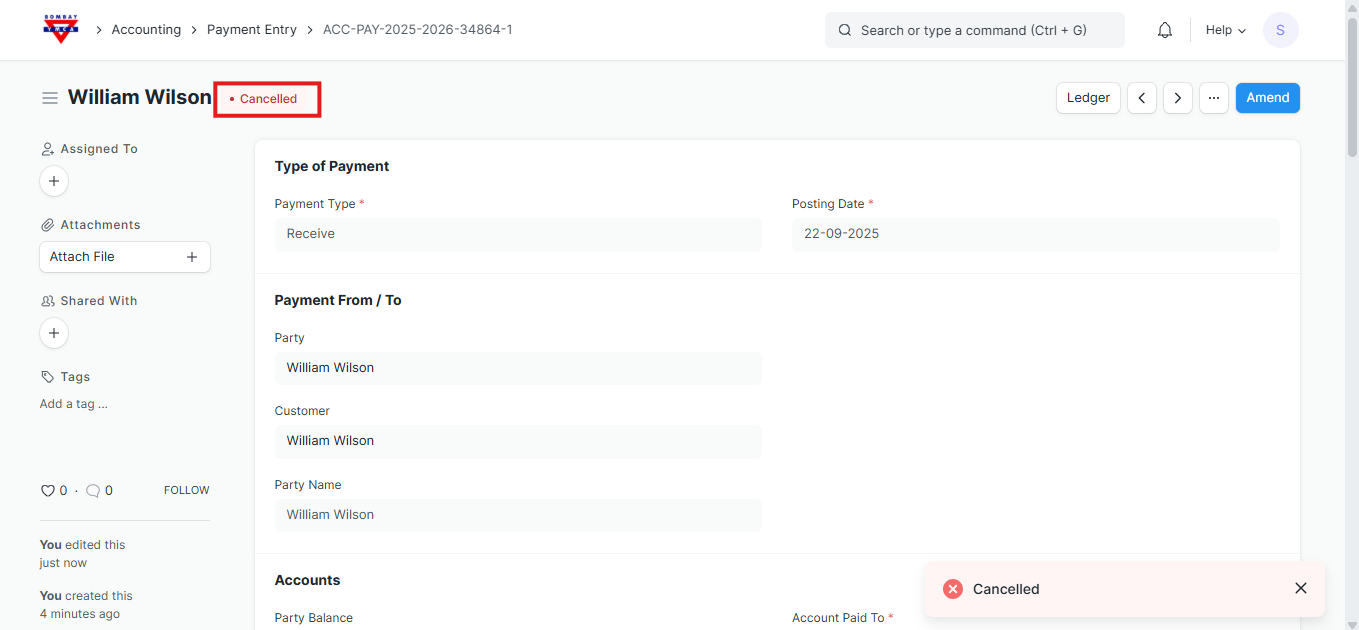Open the Ledger view
Screen dimensions: 1359x630
click(x=1088, y=98)
